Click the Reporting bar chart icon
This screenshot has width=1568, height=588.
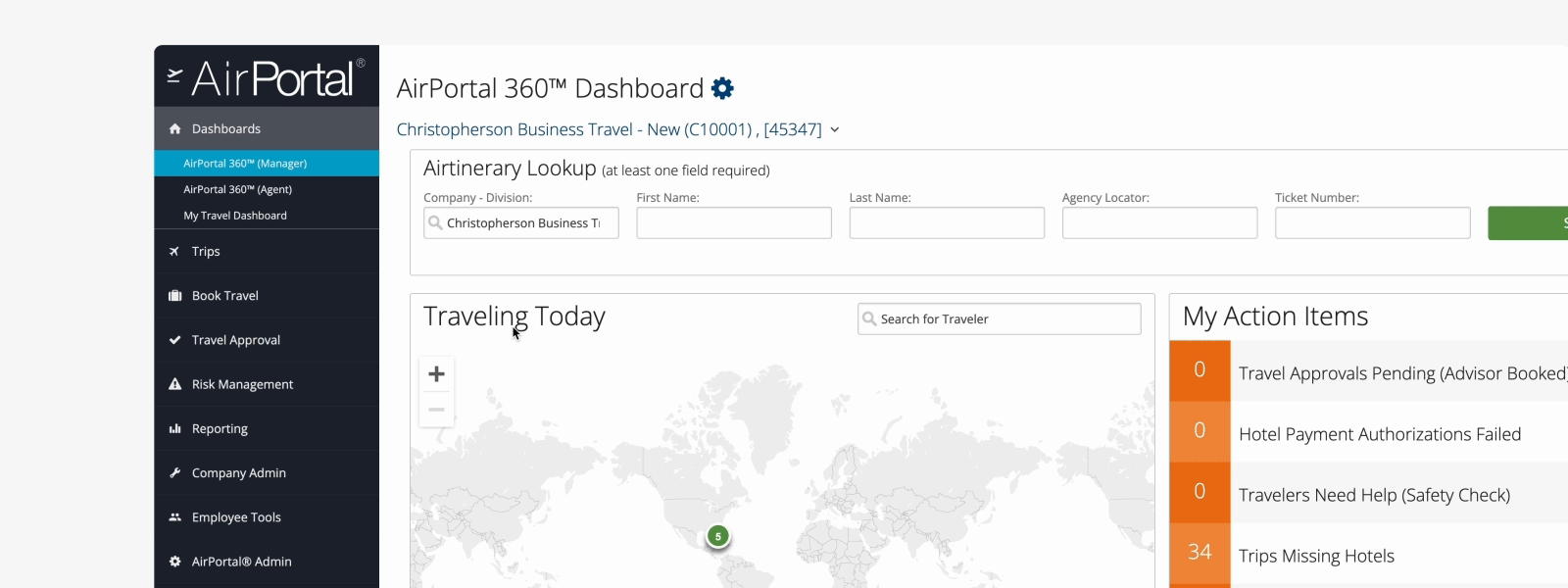(x=174, y=428)
